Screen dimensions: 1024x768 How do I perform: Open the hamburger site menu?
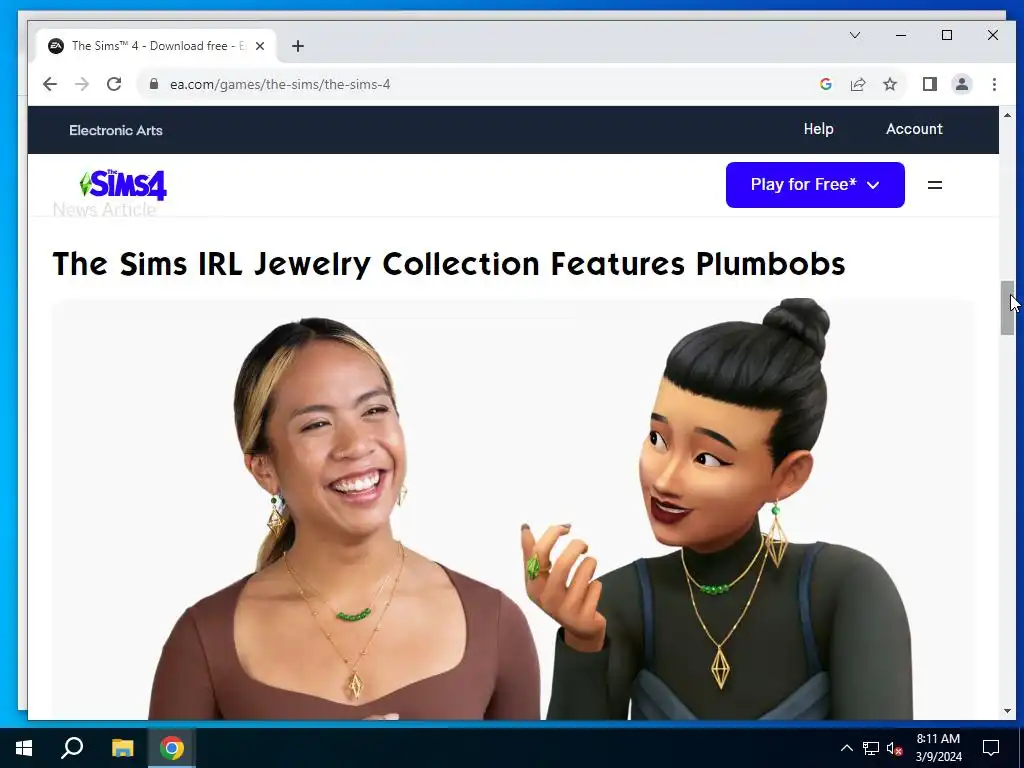click(935, 185)
